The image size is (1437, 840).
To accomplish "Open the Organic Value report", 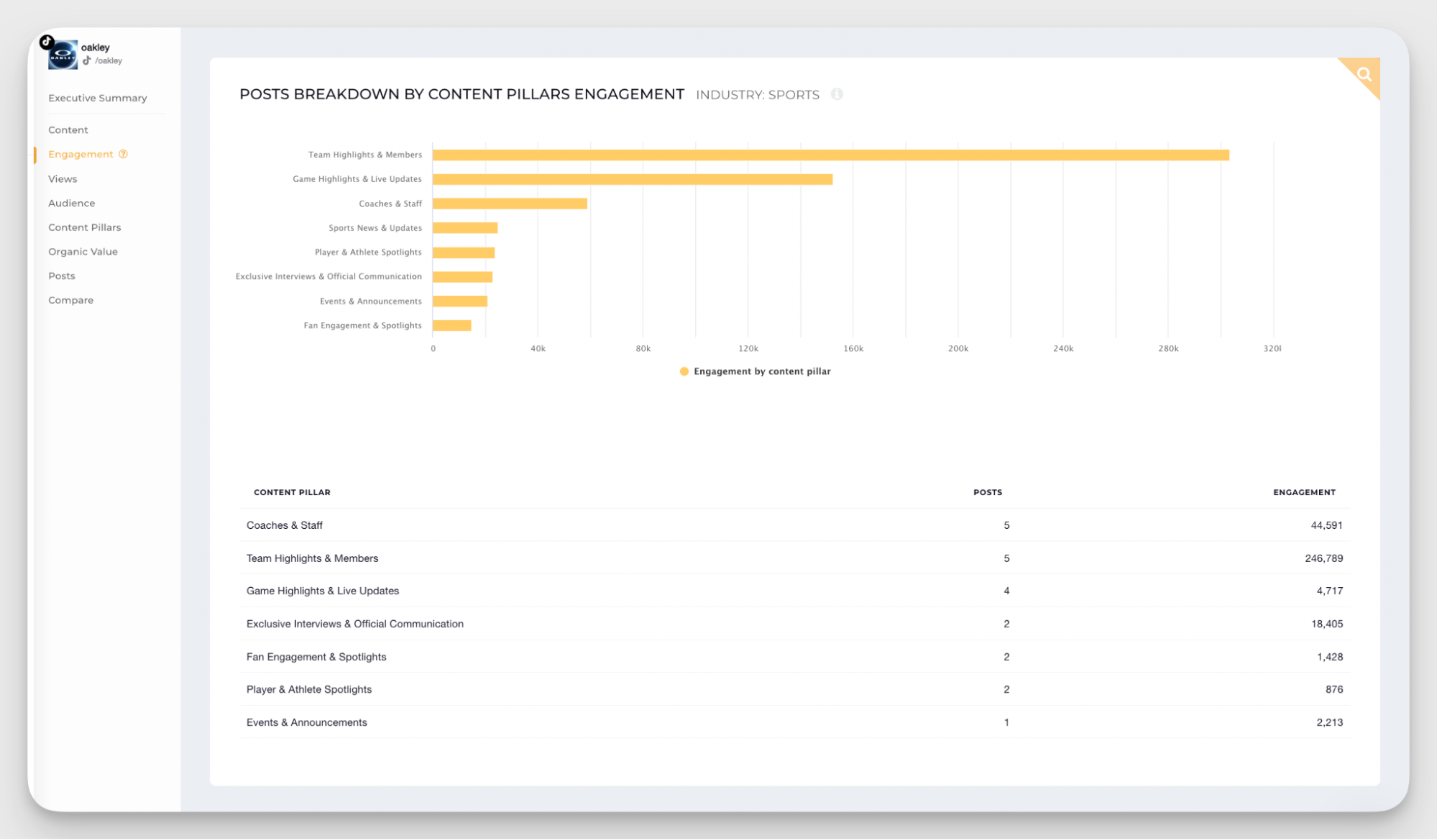I will pos(83,251).
